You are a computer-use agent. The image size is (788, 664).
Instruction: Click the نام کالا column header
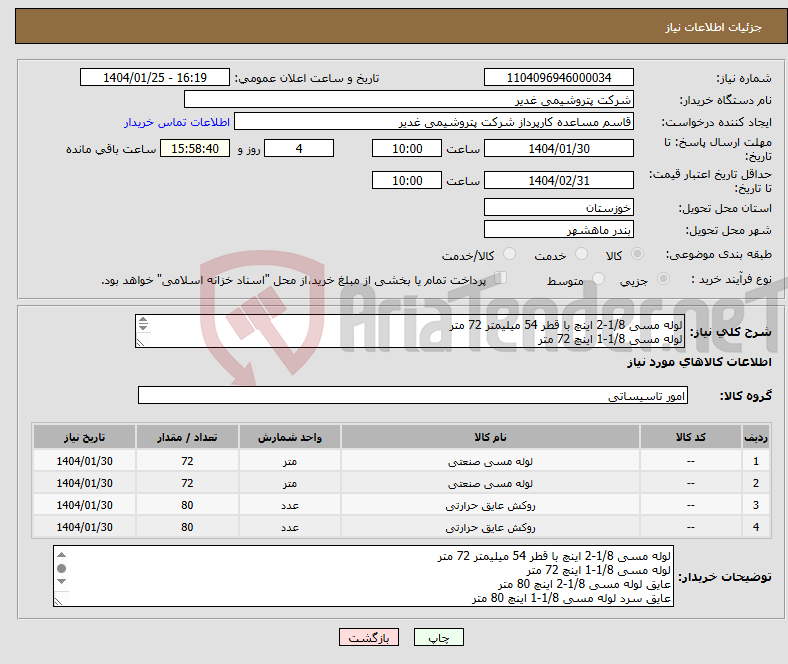(490, 437)
